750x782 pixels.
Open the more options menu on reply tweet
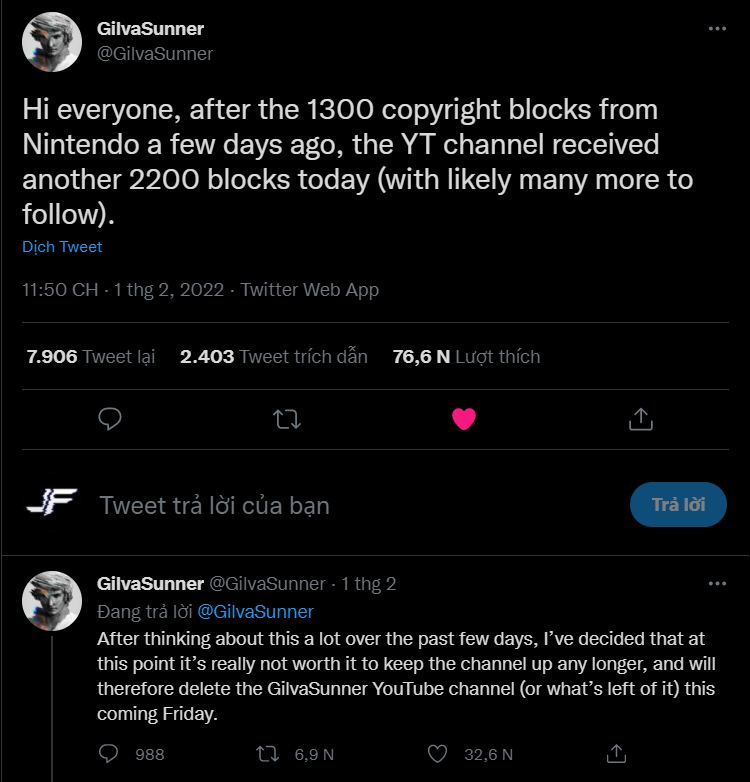(x=717, y=583)
